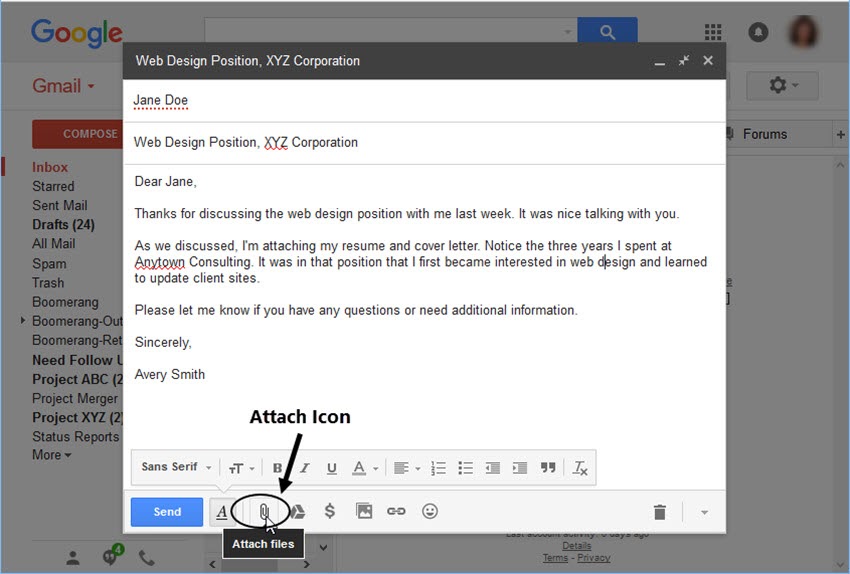Open the All Mail folder
The width and height of the screenshot is (850, 574).
(x=54, y=244)
